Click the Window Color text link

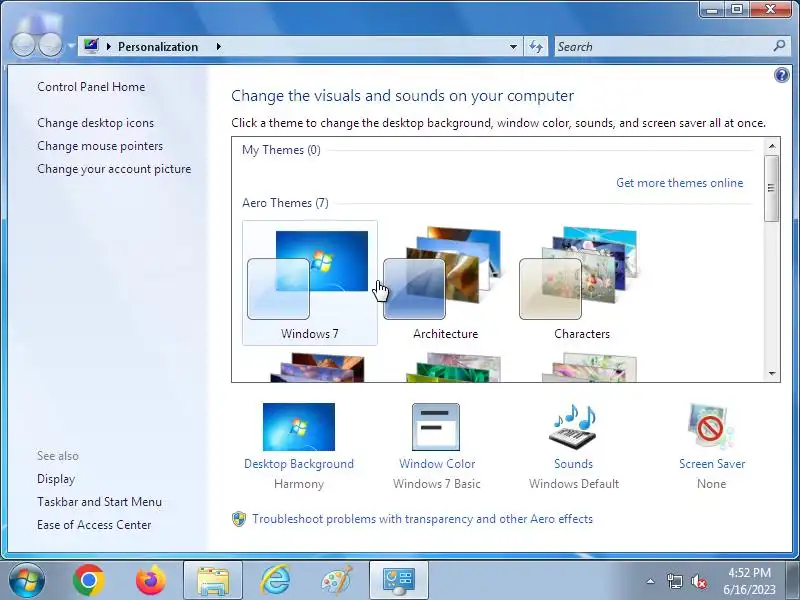tap(437, 464)
